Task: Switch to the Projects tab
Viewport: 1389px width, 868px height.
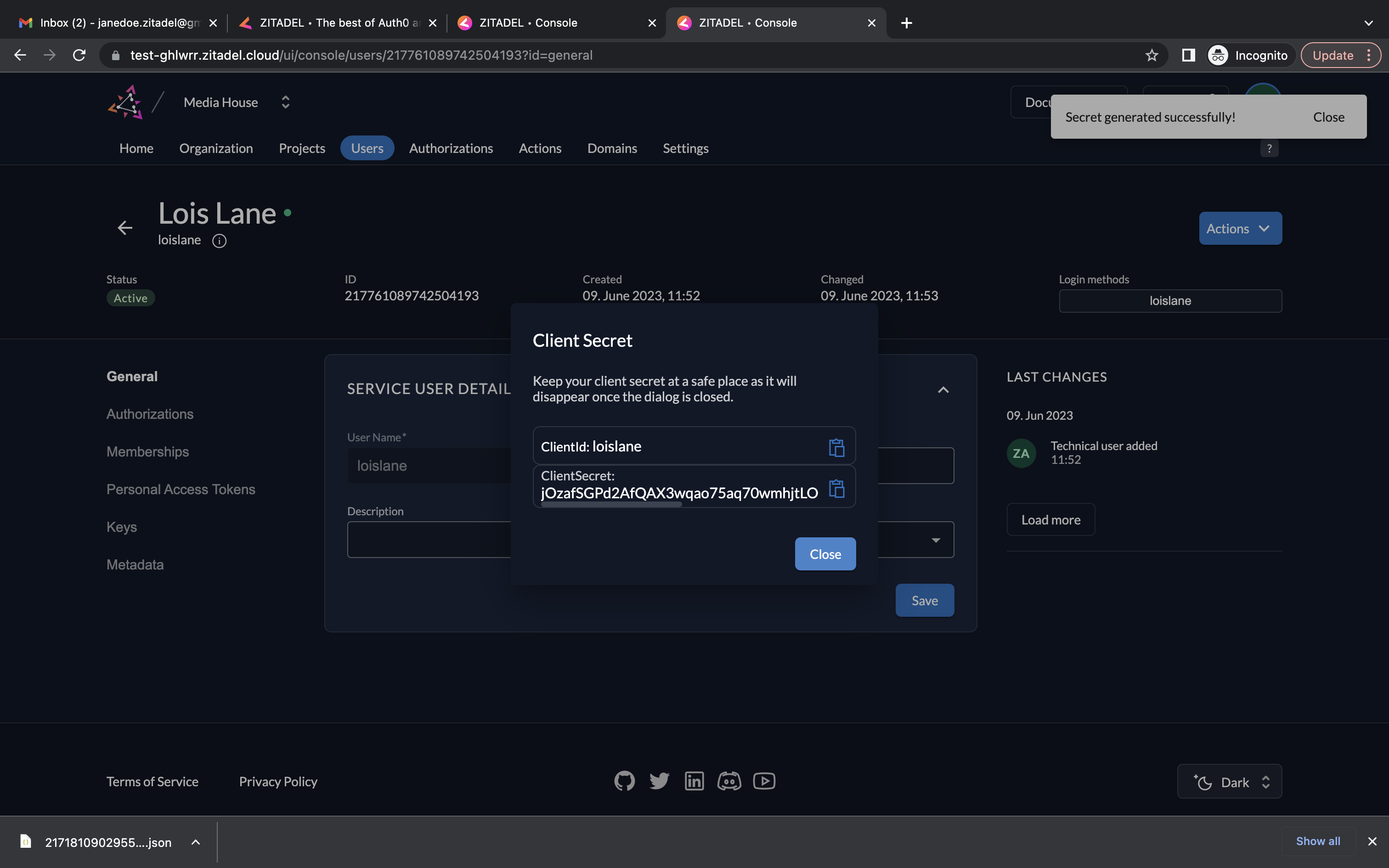Action: tap(302, 148)
